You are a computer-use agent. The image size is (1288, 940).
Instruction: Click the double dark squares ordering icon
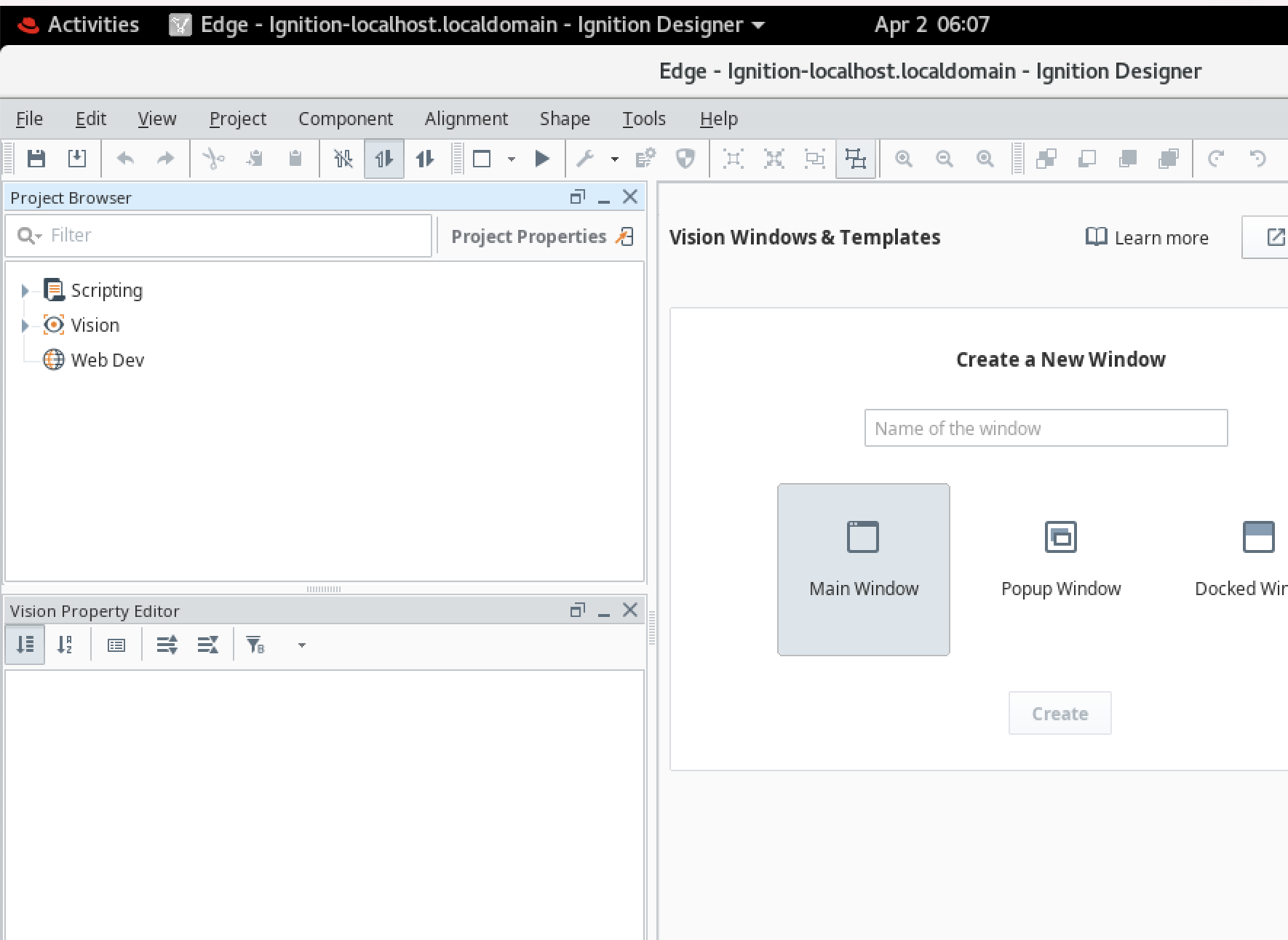pos(1169,159)
